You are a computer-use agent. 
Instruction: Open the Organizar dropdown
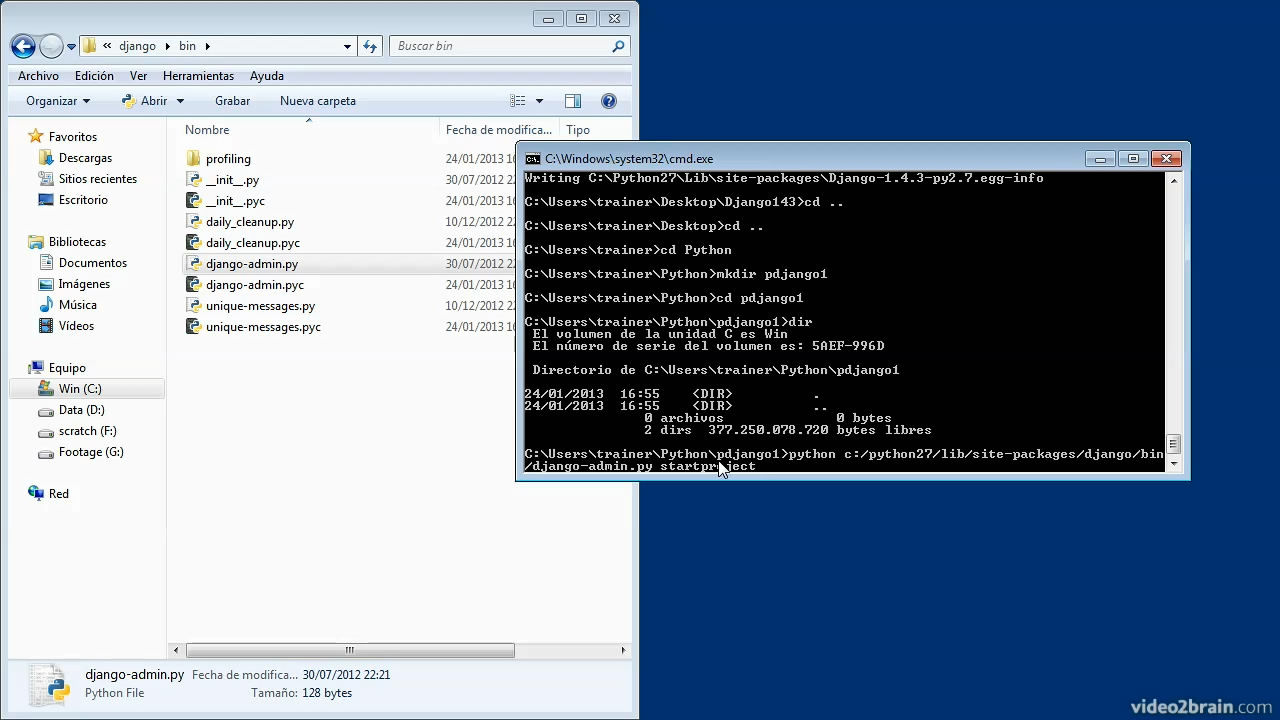point(58,101)
